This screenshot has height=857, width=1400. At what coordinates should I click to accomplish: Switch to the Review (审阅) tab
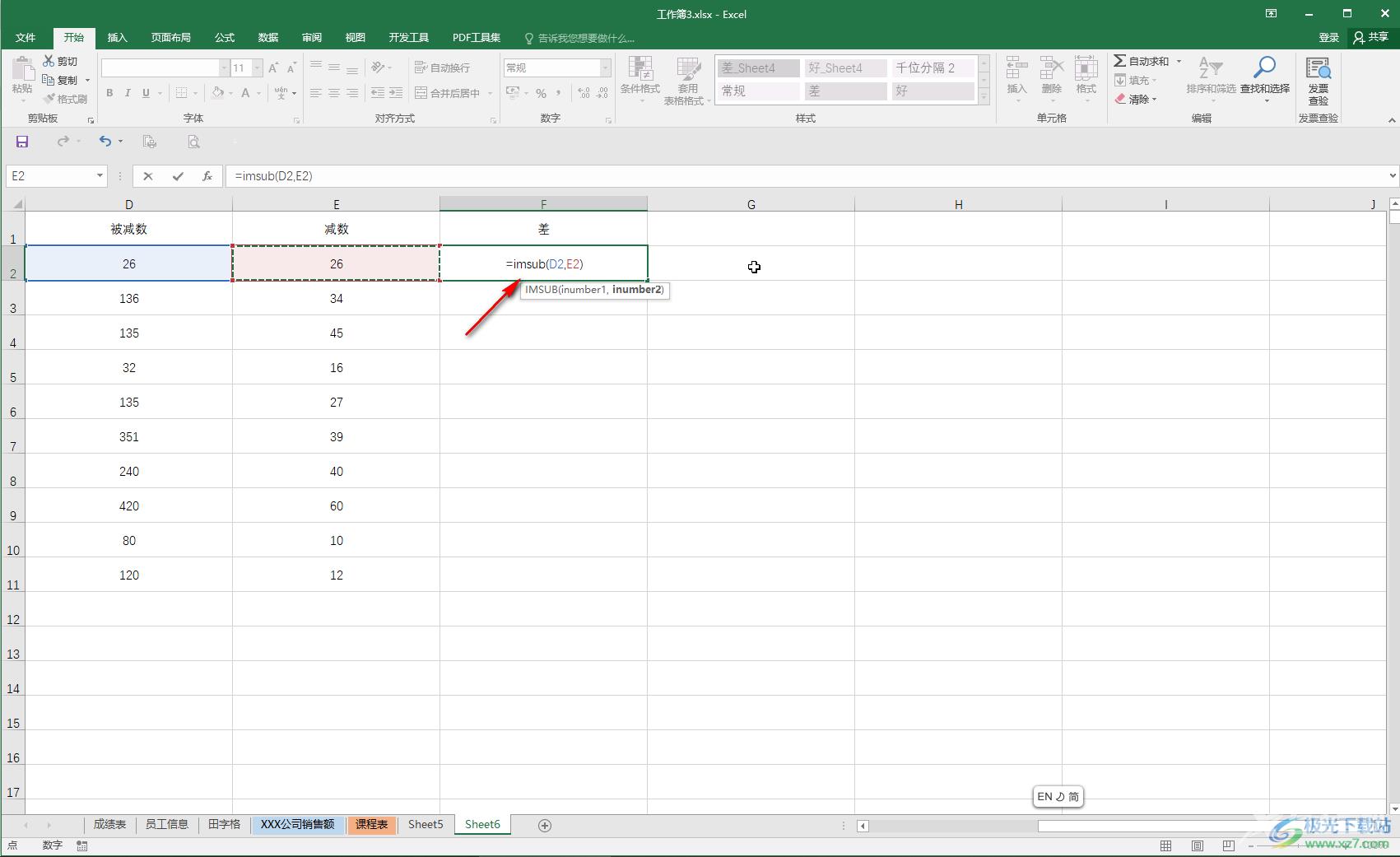[x=312, y=38]
